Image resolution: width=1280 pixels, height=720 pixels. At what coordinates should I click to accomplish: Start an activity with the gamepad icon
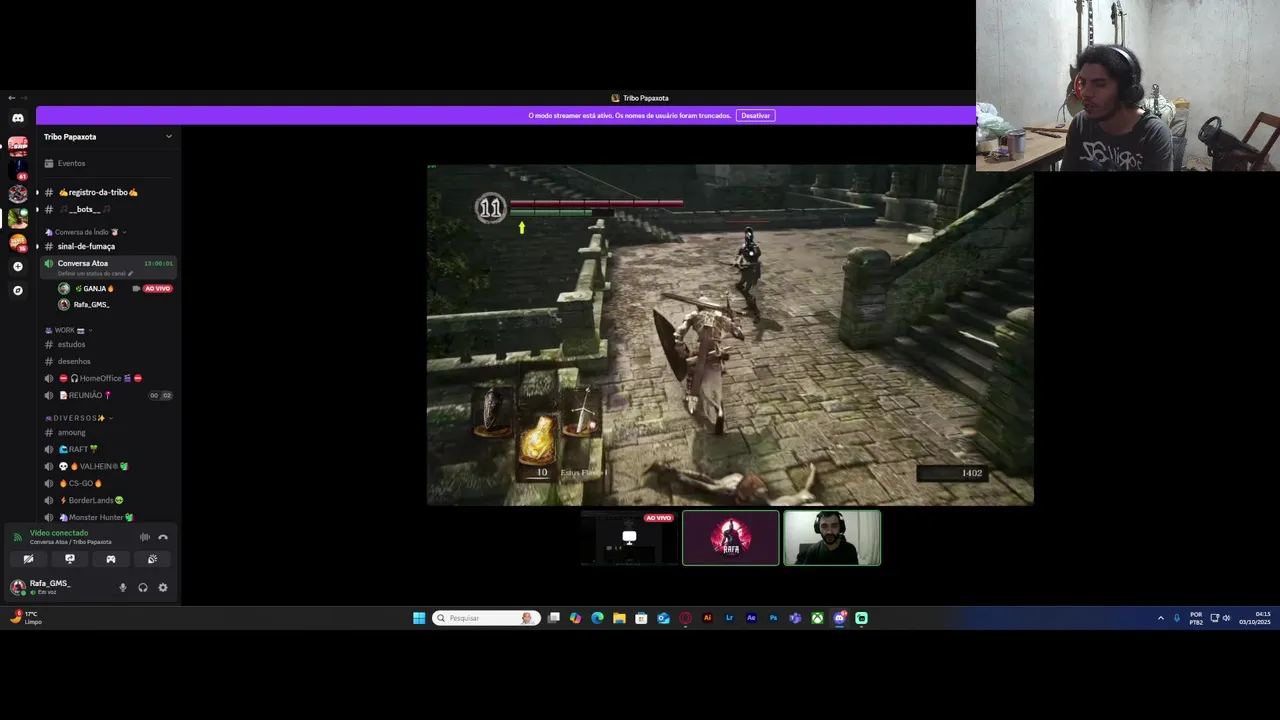[111, 559]
